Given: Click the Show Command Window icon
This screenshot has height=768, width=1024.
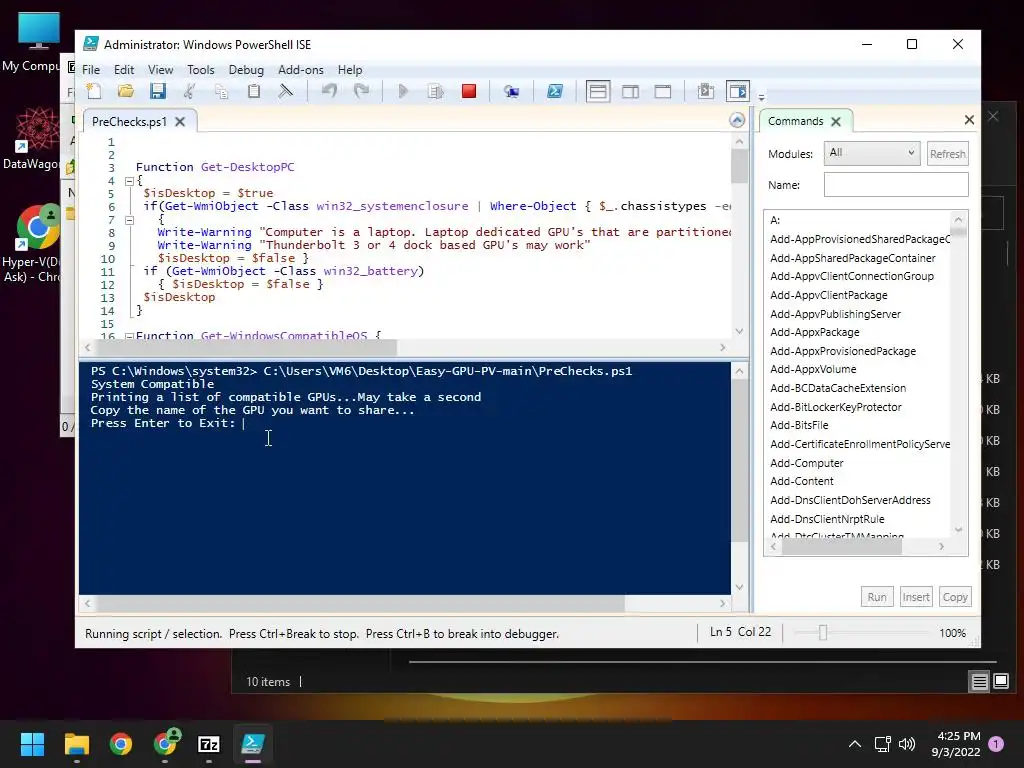Looking at the screenshot, I should (x=705, y=91).
